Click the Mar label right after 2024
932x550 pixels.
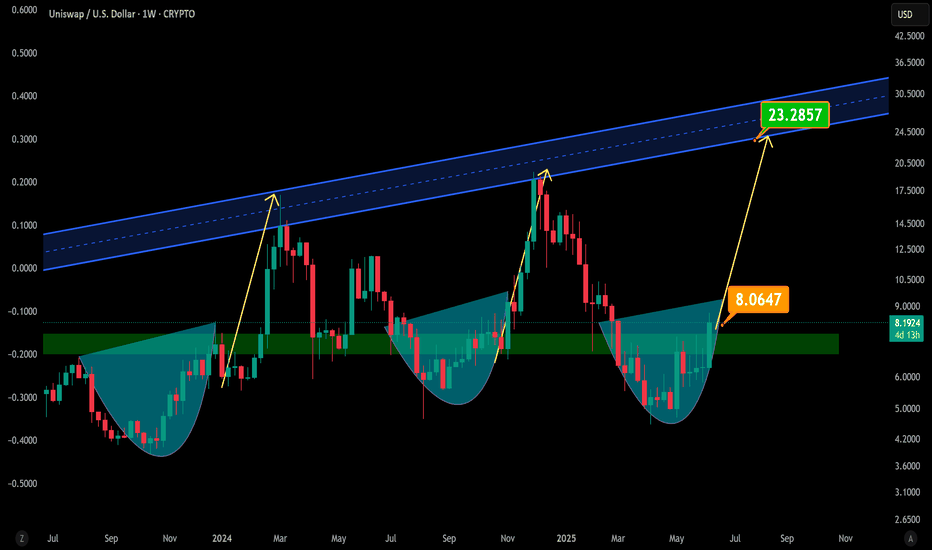(x=280, y=539)
